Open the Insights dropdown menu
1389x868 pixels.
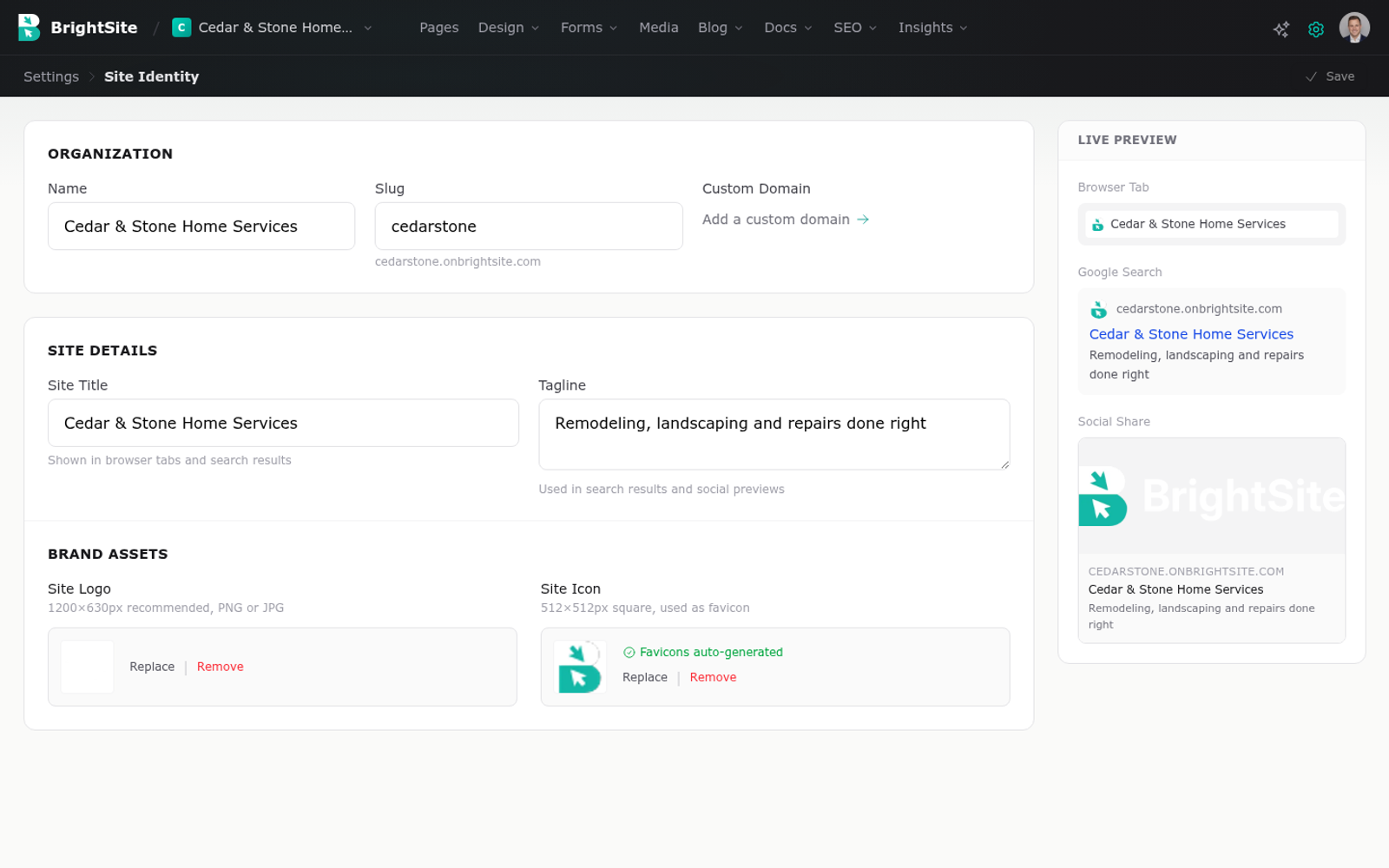coord(933,28)
